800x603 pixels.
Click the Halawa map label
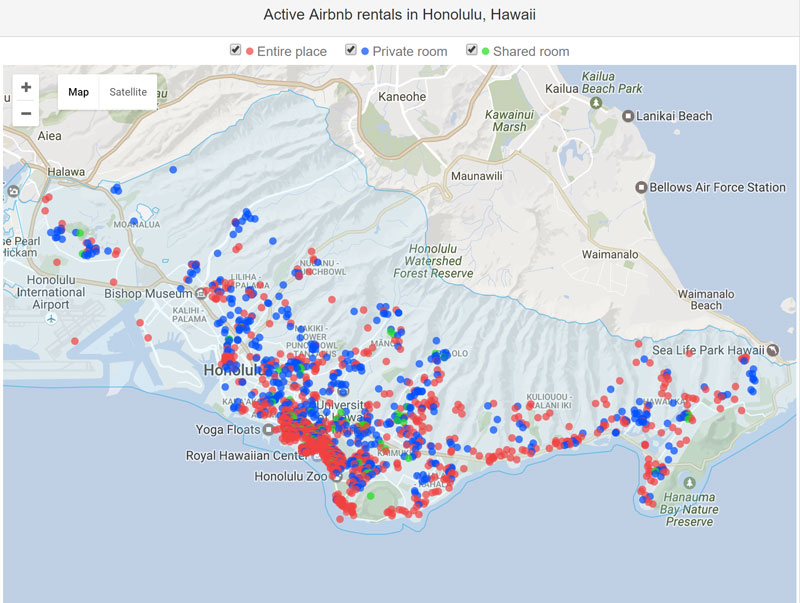66,172
